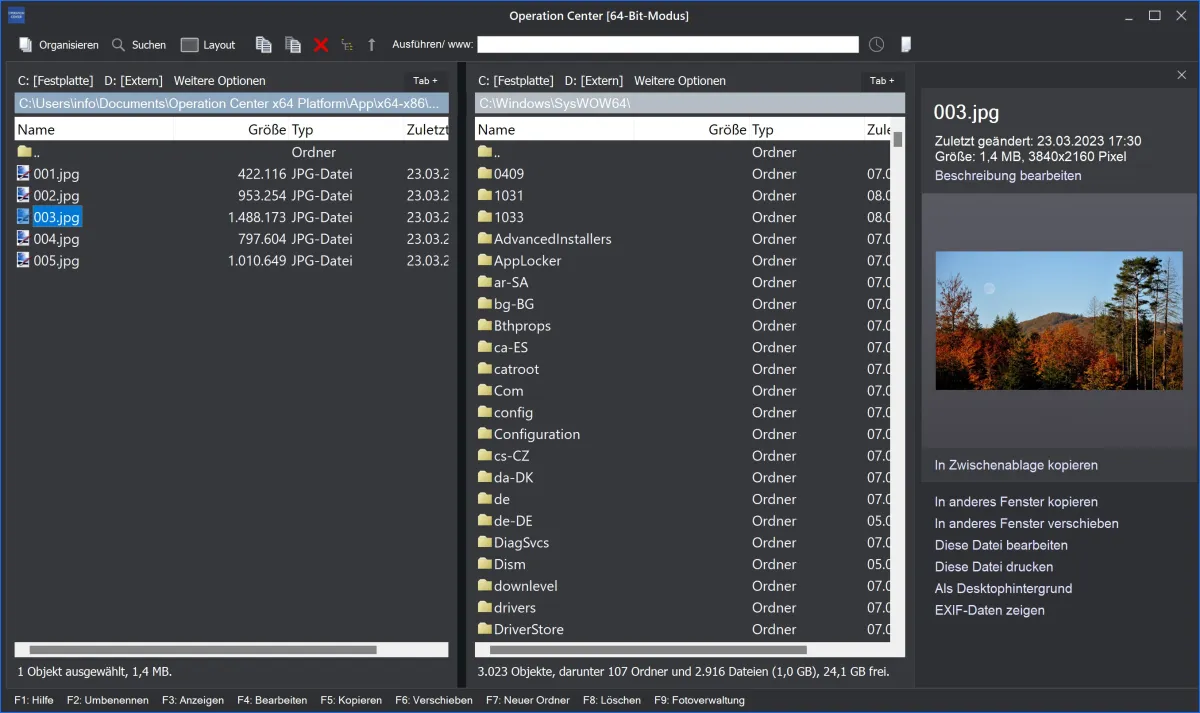Add a new tab in left pane

(425, 81)
